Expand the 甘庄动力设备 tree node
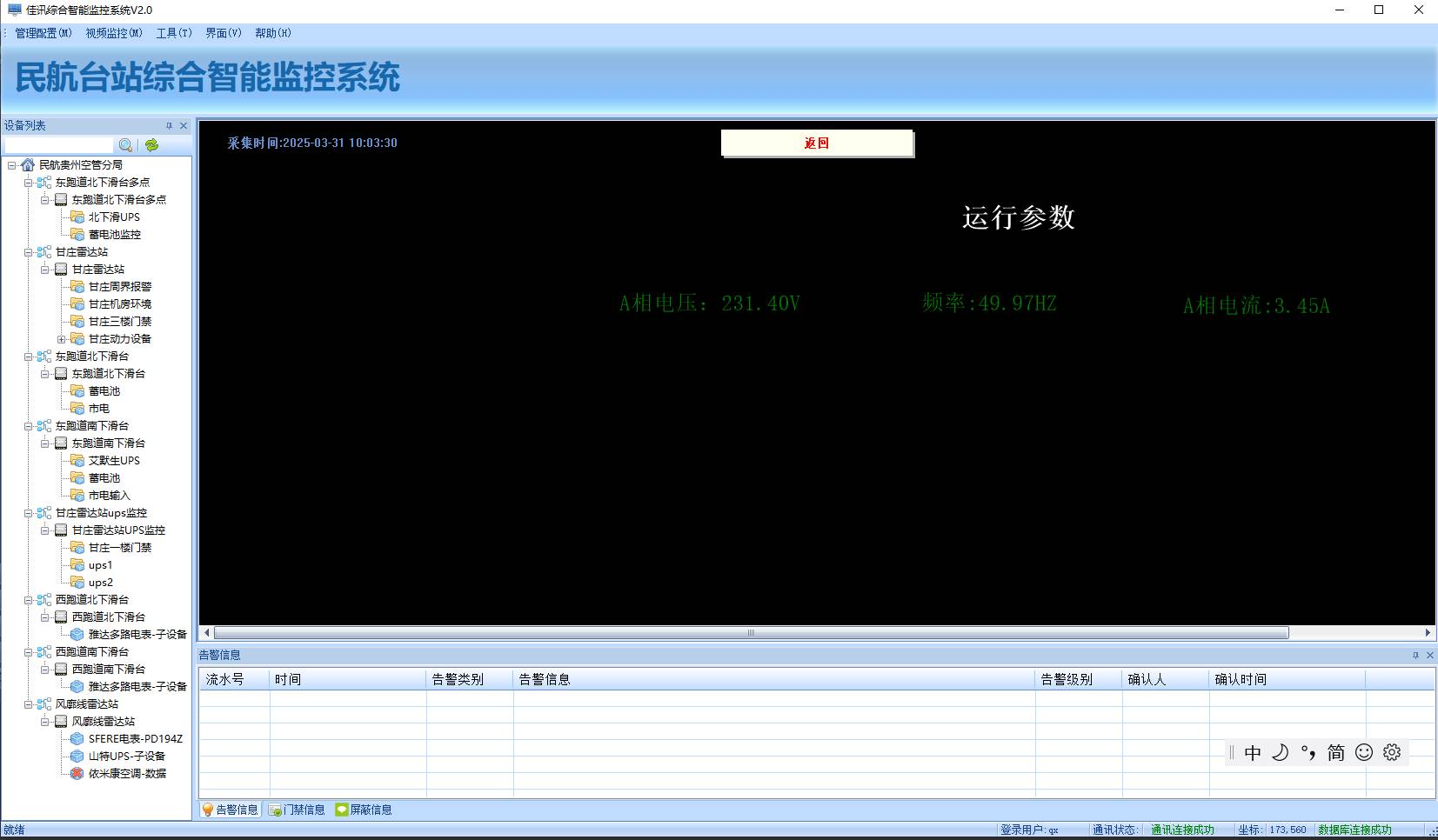Screen dimensions: 1438x840 click(x=62, y=339)
